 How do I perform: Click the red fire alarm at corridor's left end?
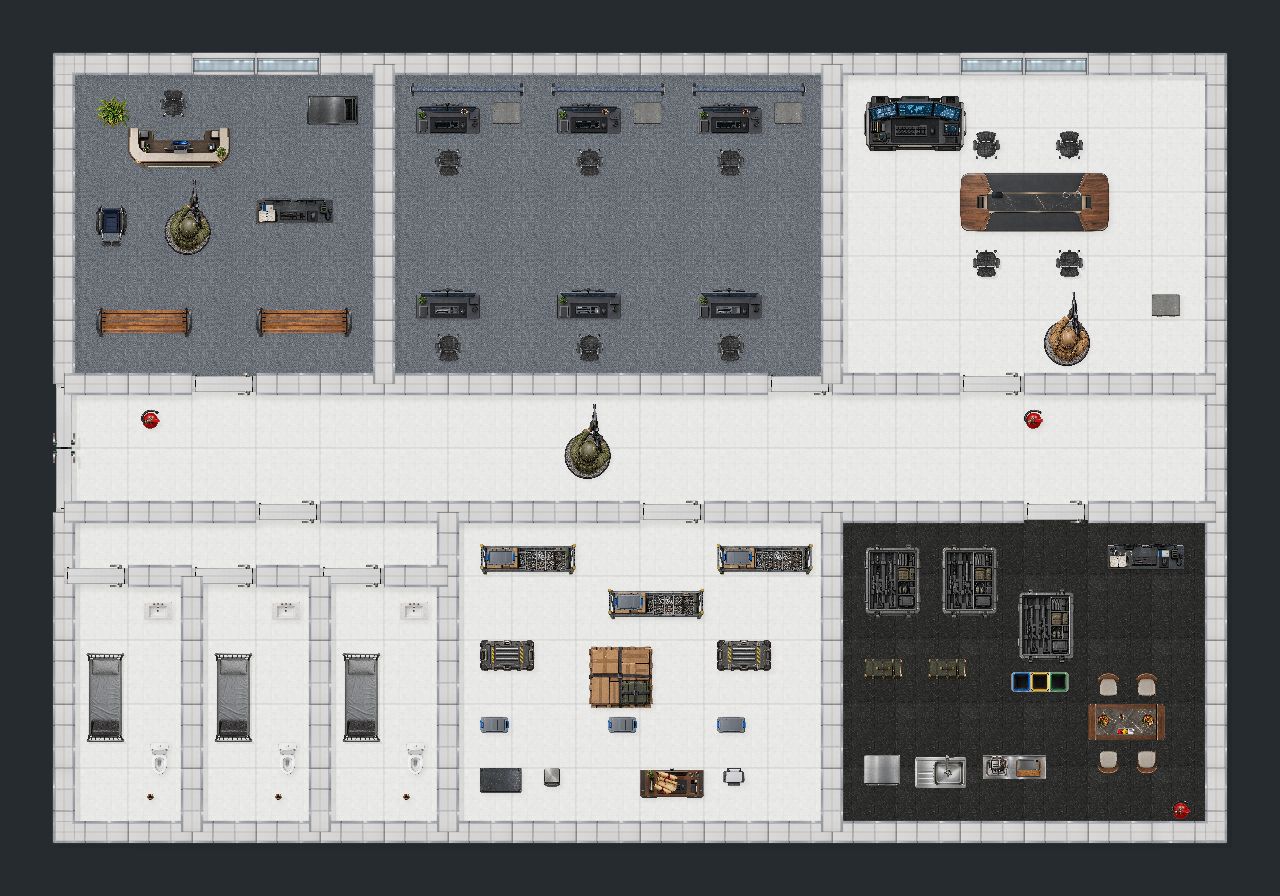150,418
